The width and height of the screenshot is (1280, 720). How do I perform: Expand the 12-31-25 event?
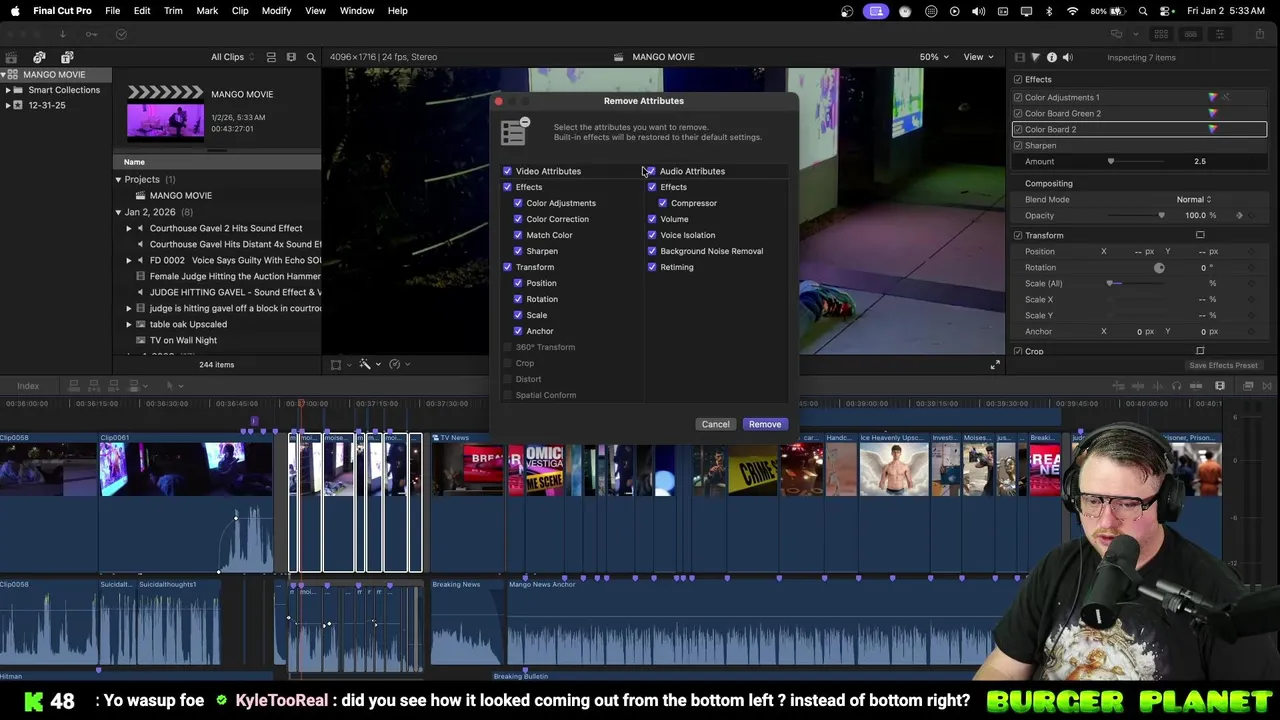[8, 105]
